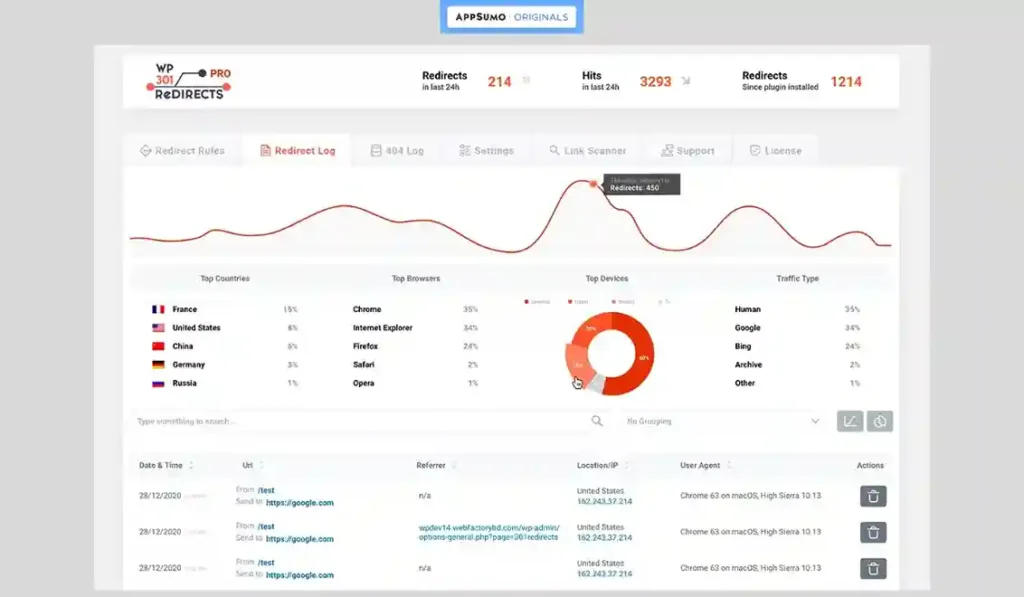Switch to the Redirect Rules tab
Screen dimensions: 1024x597
(182, 151)
